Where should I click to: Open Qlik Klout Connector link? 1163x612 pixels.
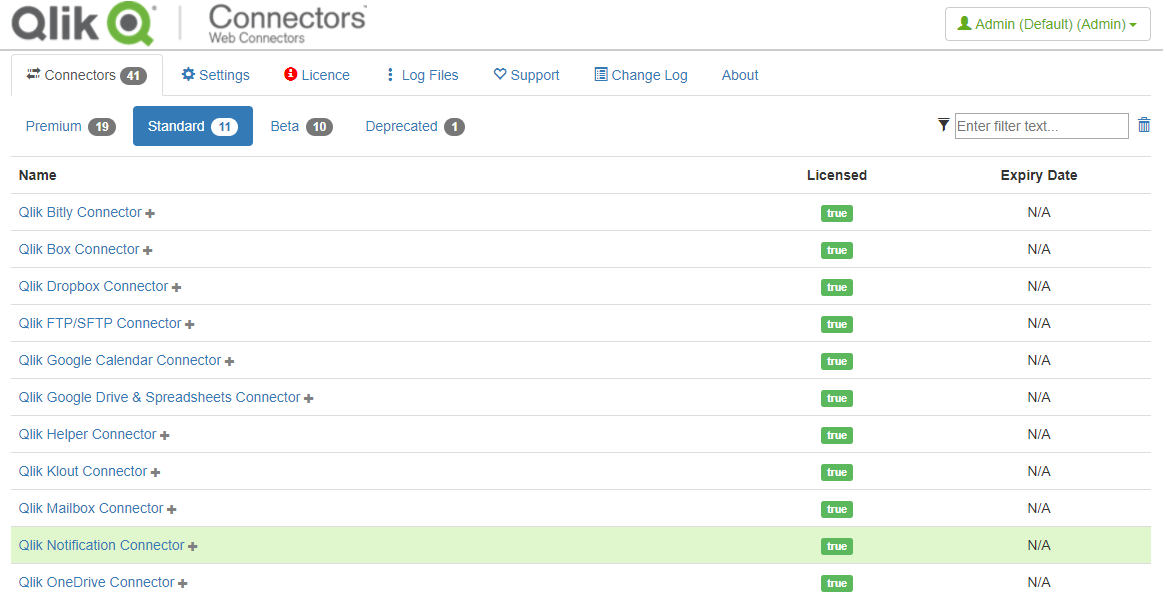click(x=83, y=472)
